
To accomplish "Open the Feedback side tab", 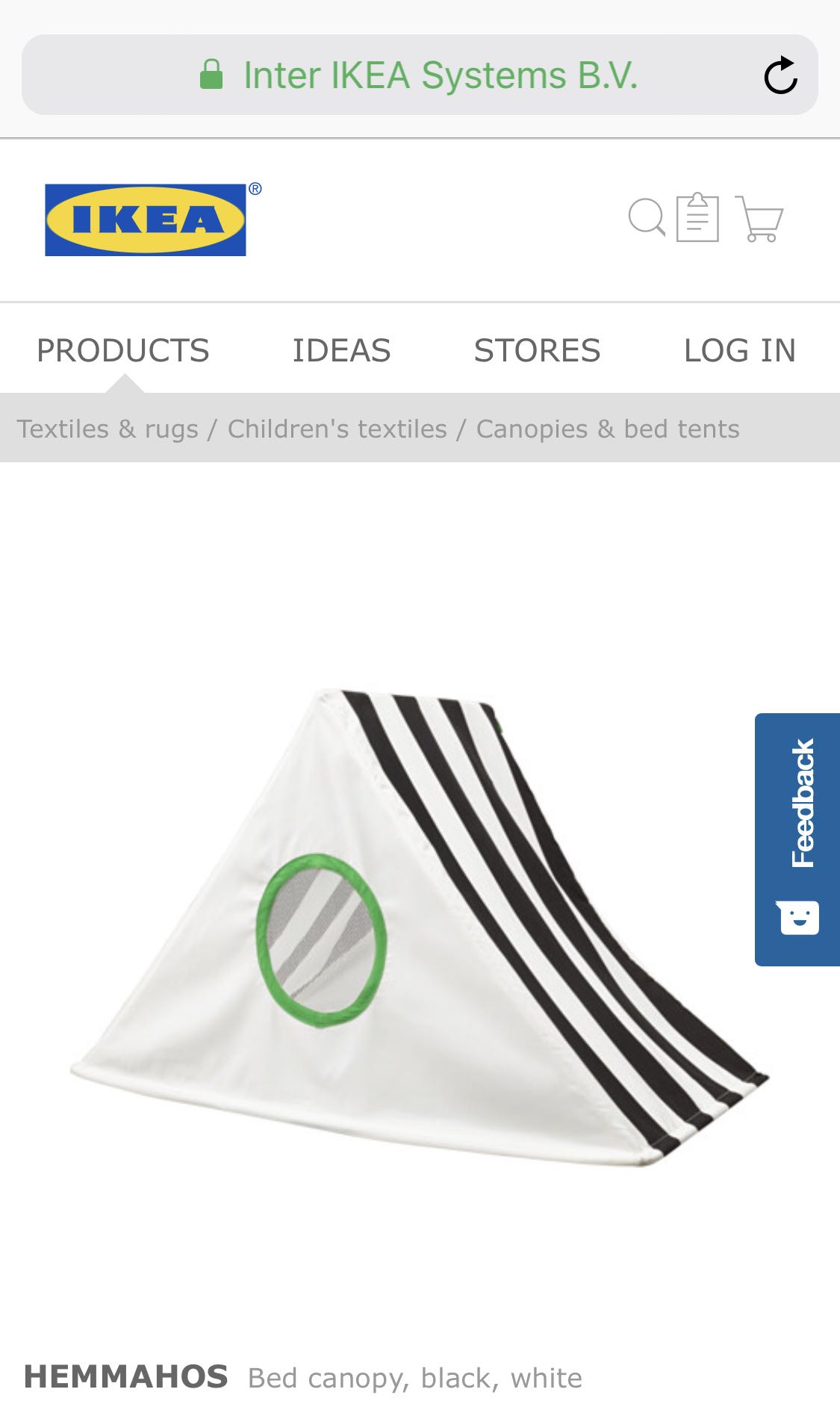I will click(x=797, y=839).
